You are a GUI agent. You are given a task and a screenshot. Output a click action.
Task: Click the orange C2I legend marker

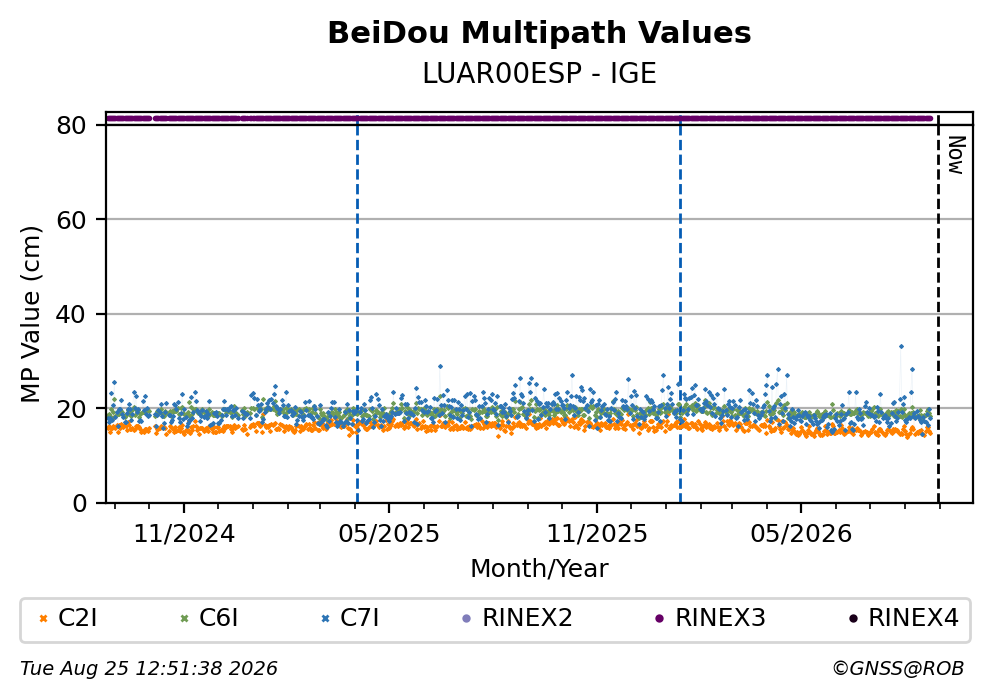43,619
